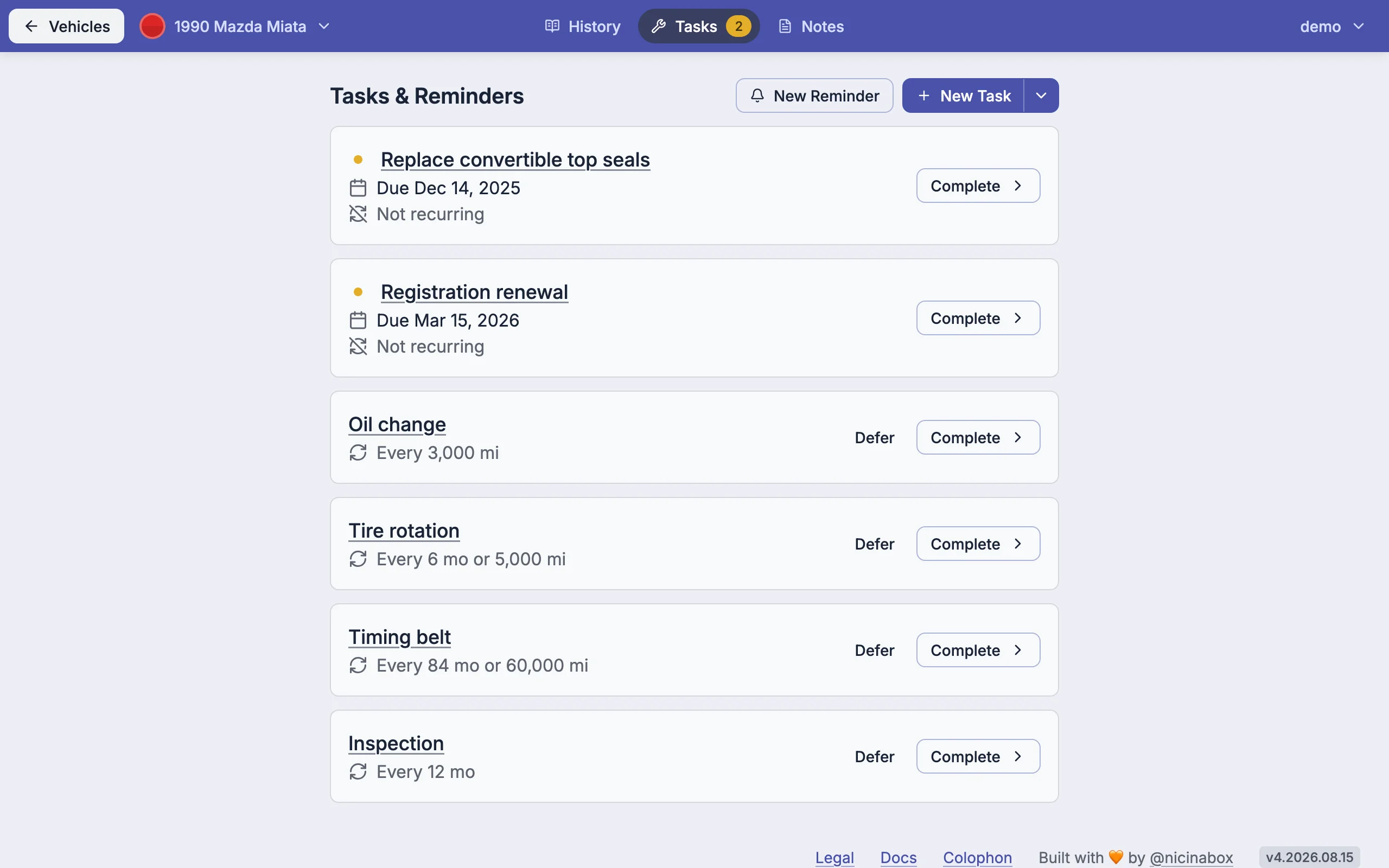Open the Replace convertible top seals task
The height and width of the screenshot is (868, 1389).
point(515,159)
